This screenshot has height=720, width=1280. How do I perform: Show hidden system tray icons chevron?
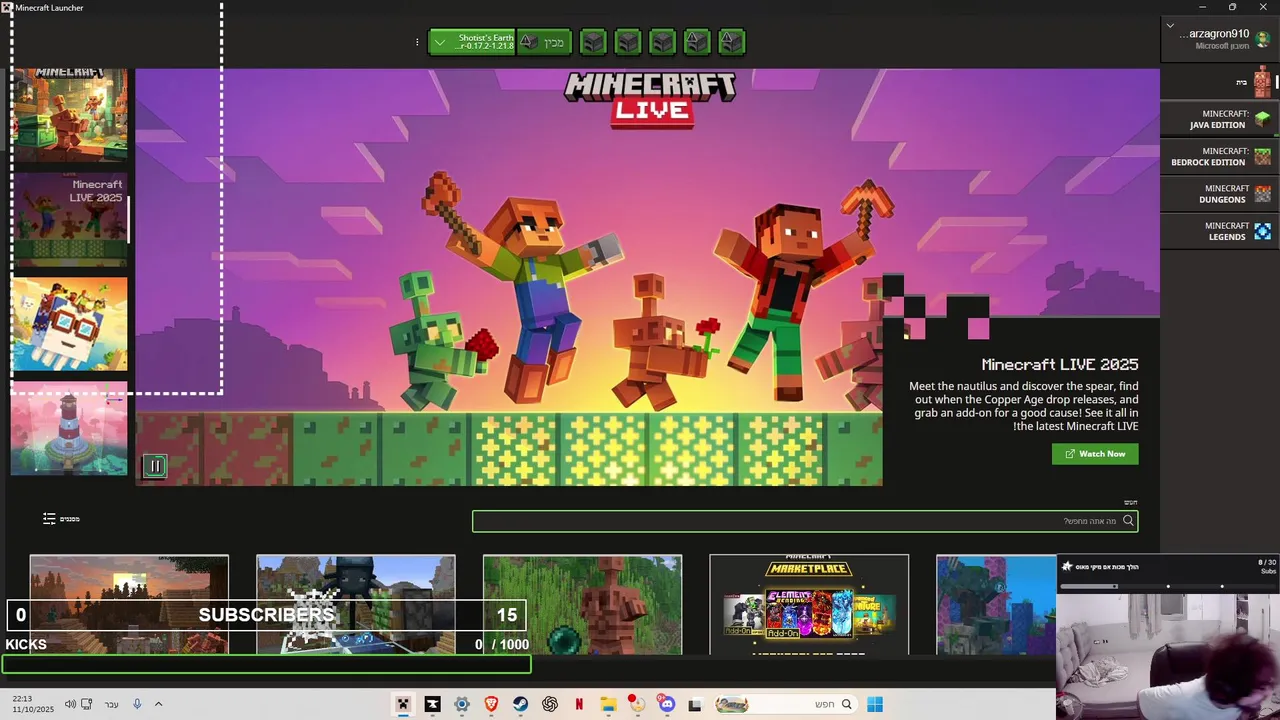[158, 704]
